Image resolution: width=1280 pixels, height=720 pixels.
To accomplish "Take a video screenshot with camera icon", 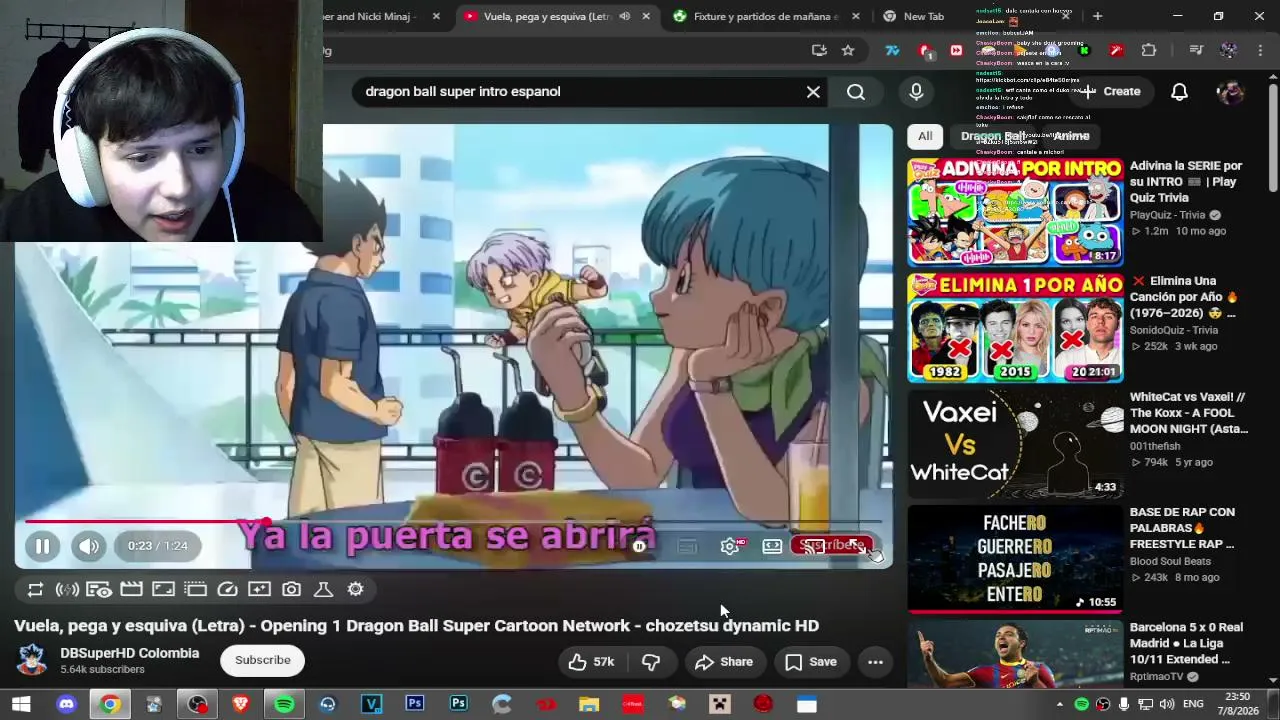I will (291, 590).
